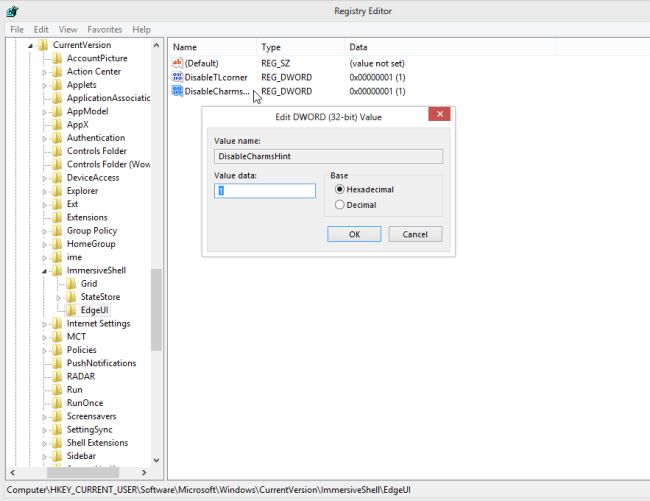This screenshot has width=650, height=501.
Task: Open the Help menu
Action: [141, 29]
